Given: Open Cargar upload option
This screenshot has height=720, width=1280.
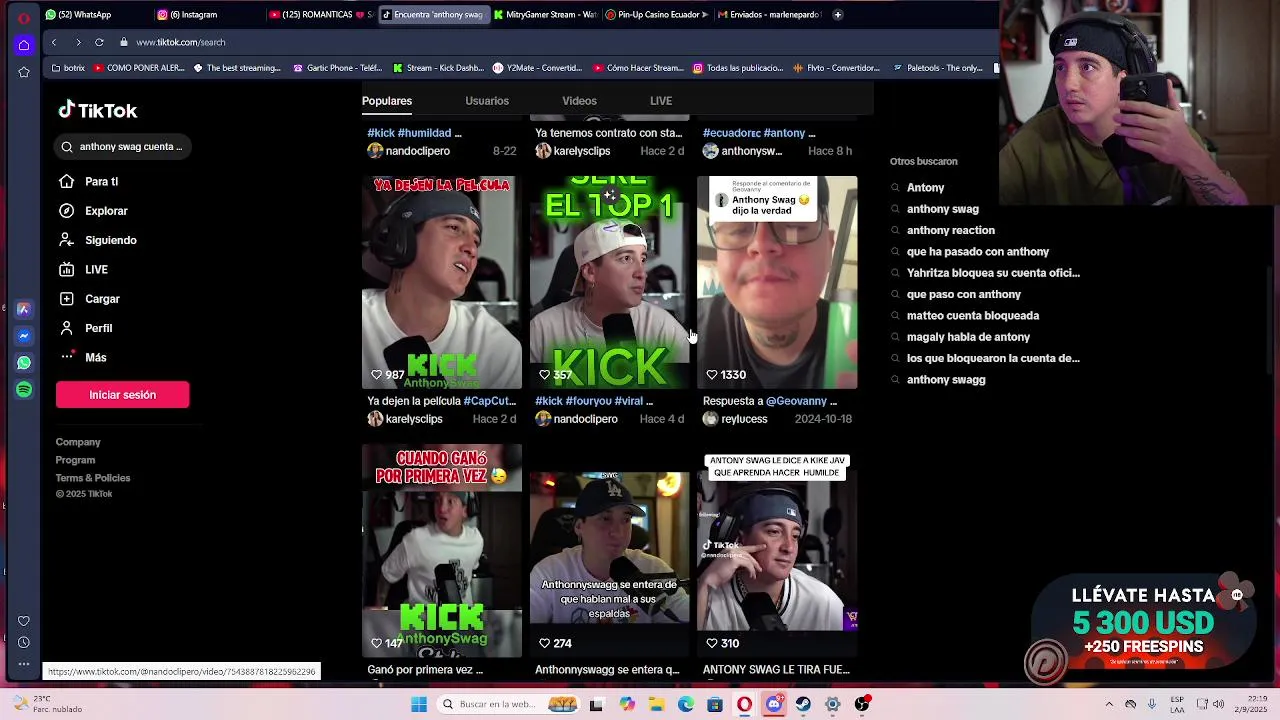Looking at the screenshot, I should (90, 299).
